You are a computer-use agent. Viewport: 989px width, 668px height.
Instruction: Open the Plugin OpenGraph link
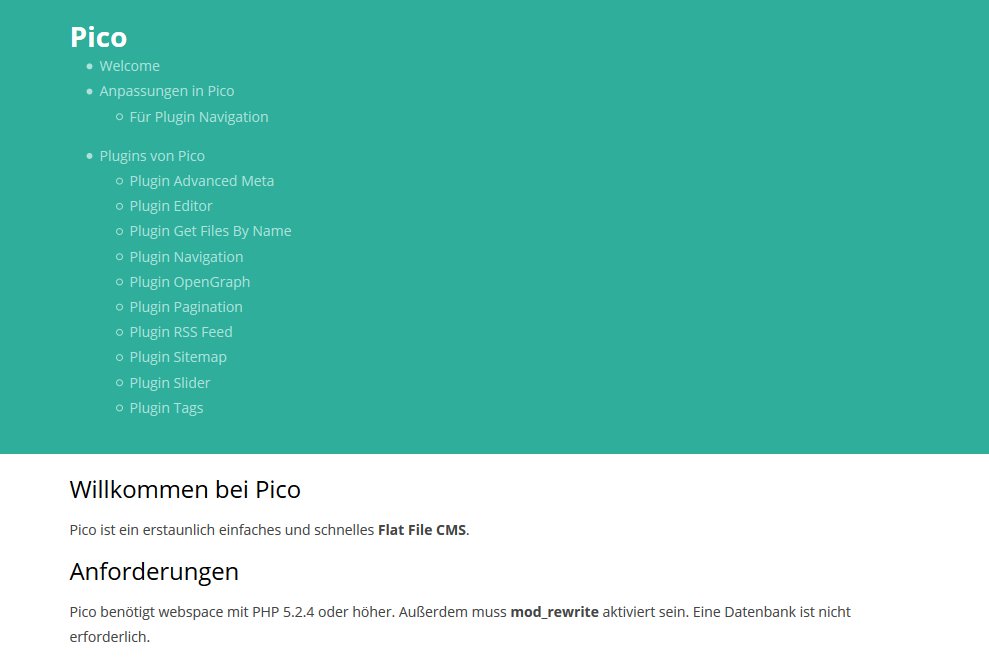coord(189,282)
